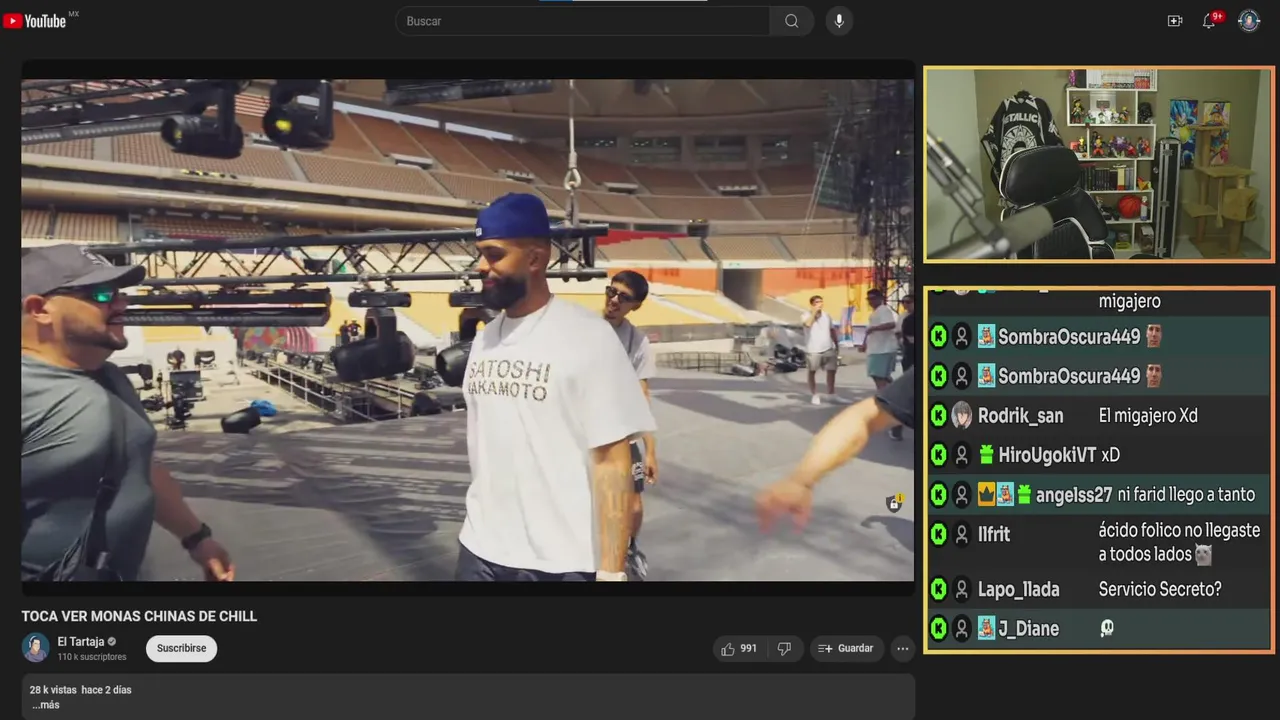Click Kick badge beside Rodrik_san
Screen dimensions: 1280x720
pyautogui.click(x=938, y=416)
